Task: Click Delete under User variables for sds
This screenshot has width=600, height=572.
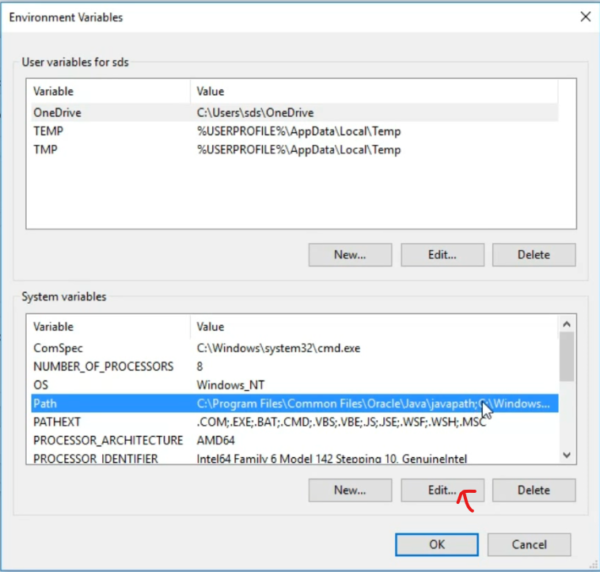Action: pyautogui.click(x=534, y=255)
